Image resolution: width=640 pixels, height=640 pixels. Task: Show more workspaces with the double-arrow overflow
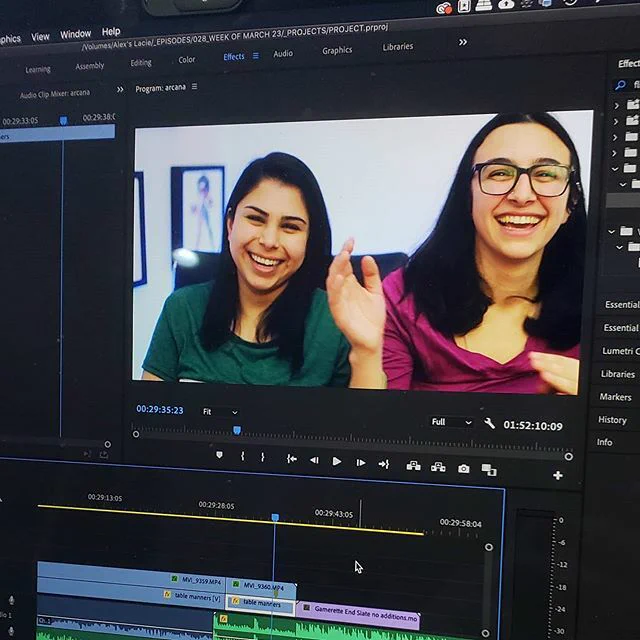pyautogui.click(x=463, y=42)
